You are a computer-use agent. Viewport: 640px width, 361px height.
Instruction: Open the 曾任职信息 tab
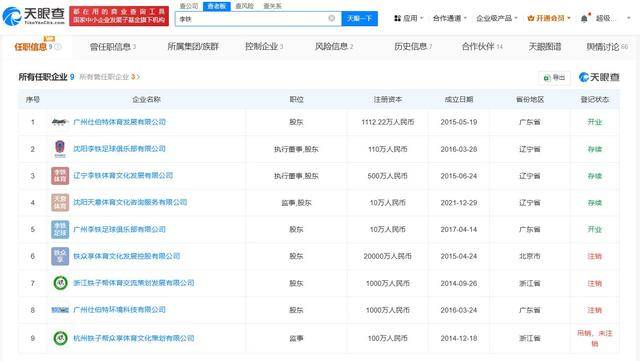tap(113, 47)
